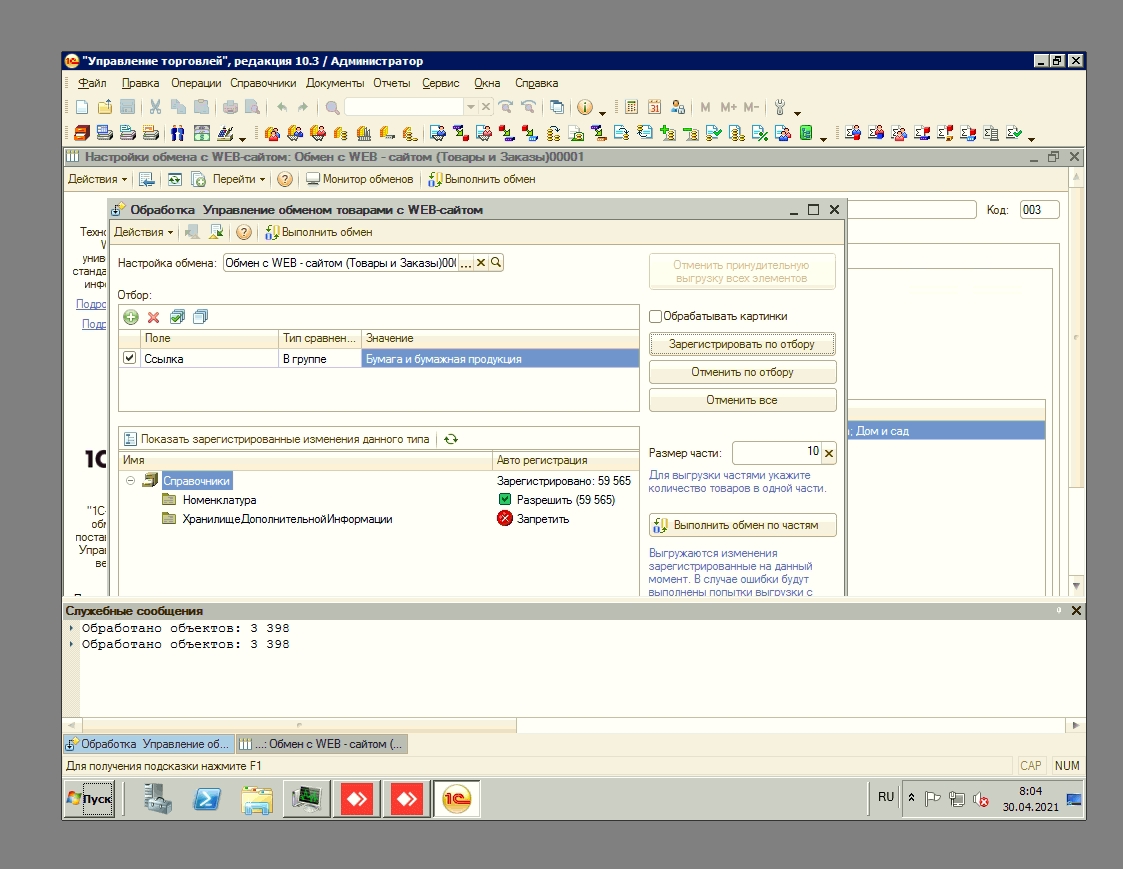This screenshot has height=869, width=1123.
Task: Open the Сервис menu
Action: pyautogui.click(x=440, y=83)
